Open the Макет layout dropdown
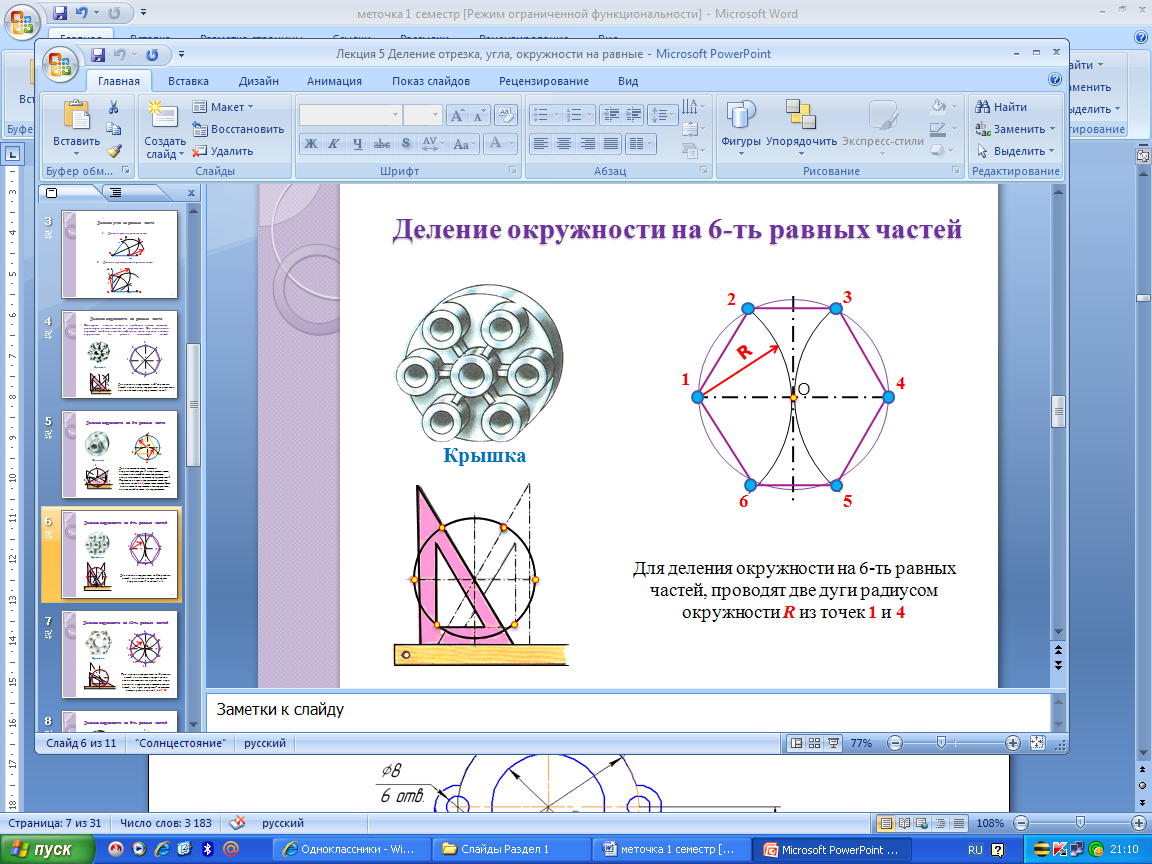The height and width of the screenshot is (864, 1152). (223, 107)
